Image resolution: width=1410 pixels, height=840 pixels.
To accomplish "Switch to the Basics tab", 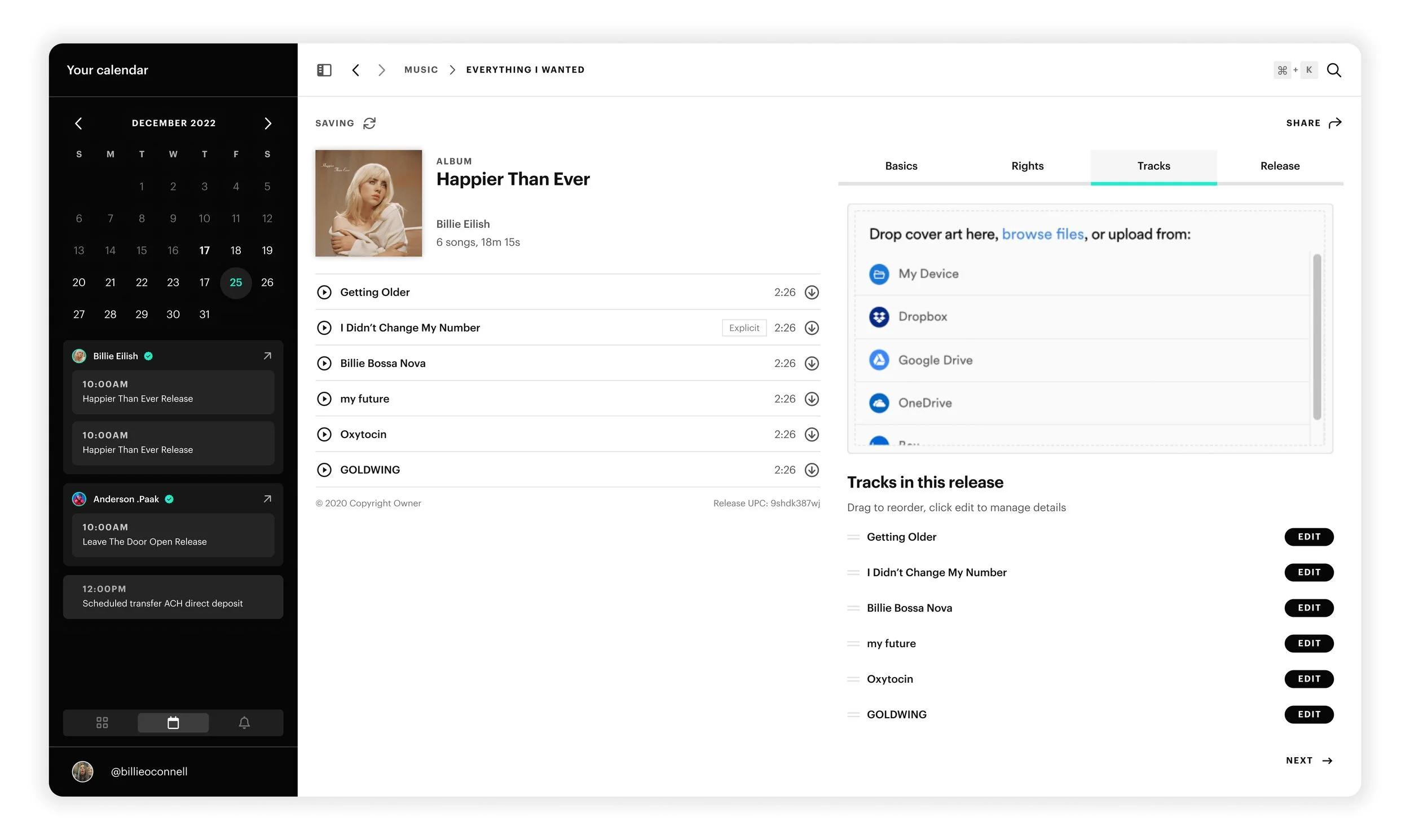I will click(x=901, y=166).
